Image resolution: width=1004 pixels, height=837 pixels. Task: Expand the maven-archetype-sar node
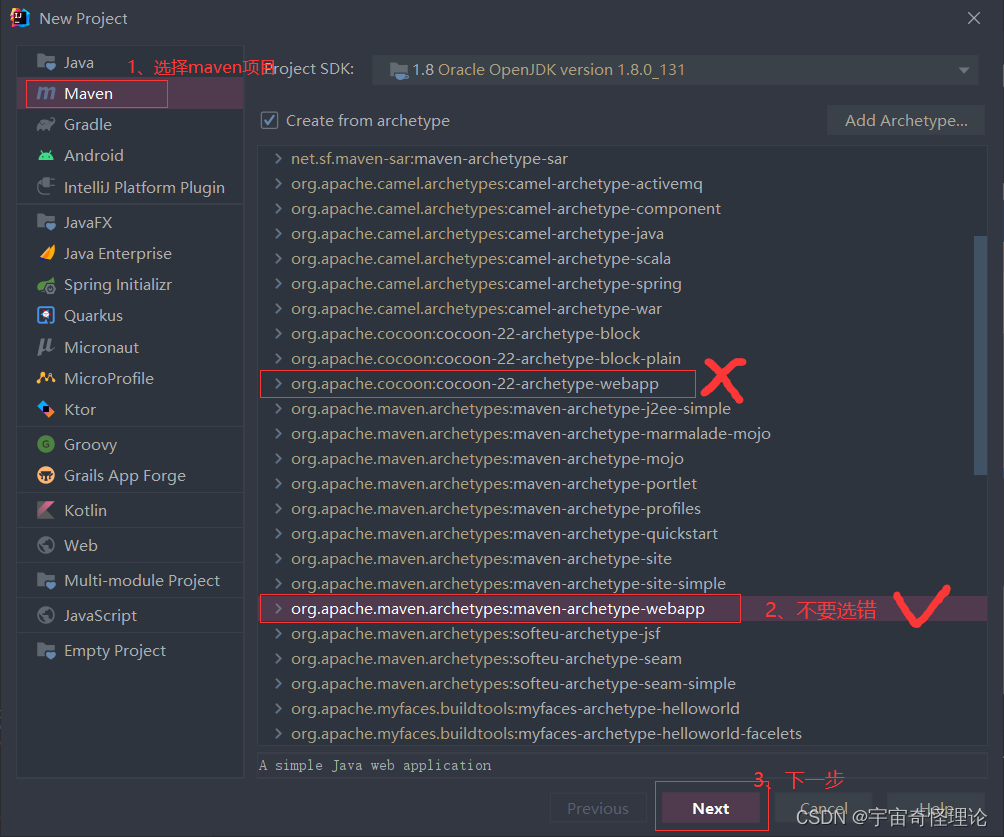[x=278, y=158]
